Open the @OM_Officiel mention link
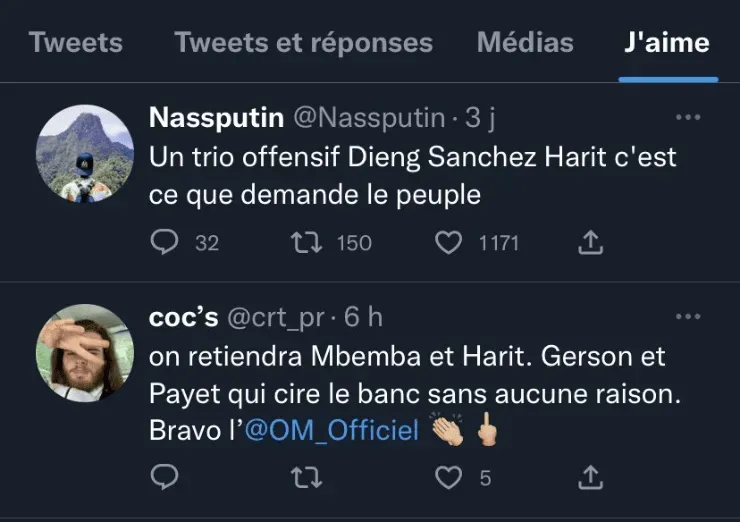The width and height of the screenshot is (740, 522). (x=331, y=431)
